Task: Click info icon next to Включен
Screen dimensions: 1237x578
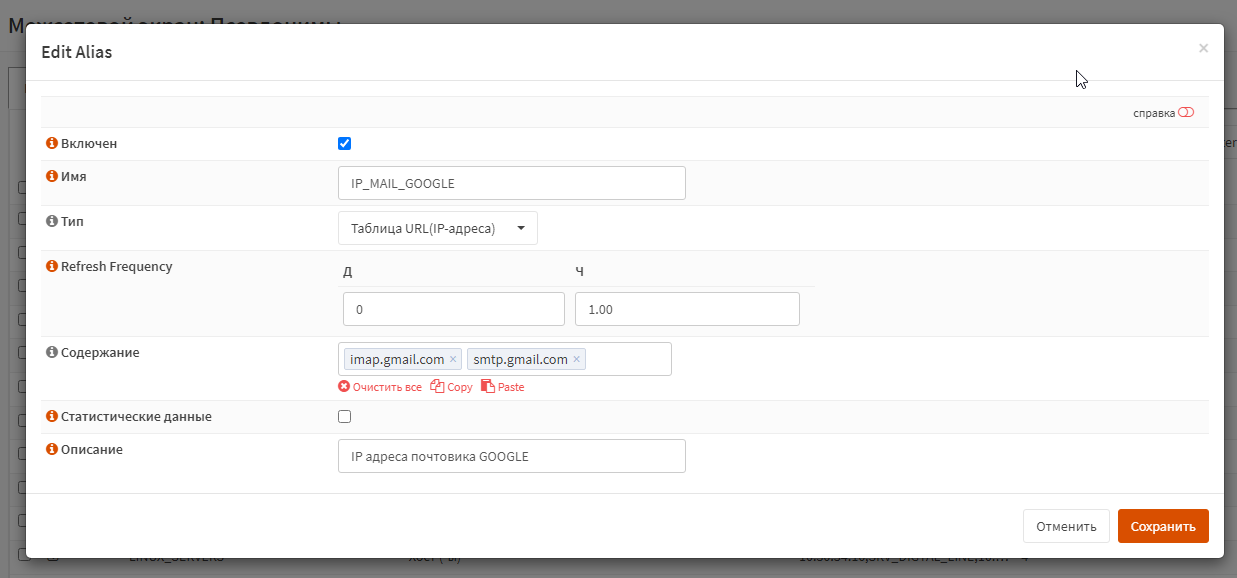Action: click(52, 144)
